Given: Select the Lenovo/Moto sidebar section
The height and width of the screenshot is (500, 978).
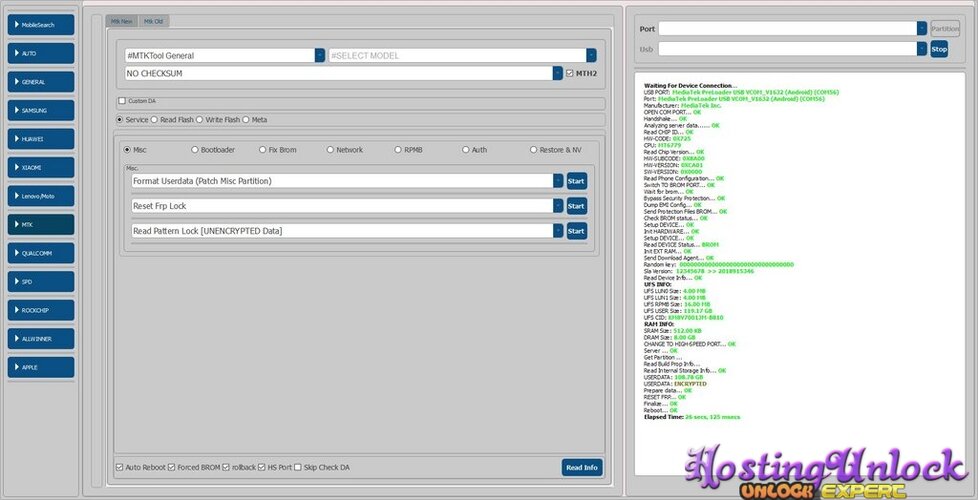Looking at the screenshot, I should point(41,196).
